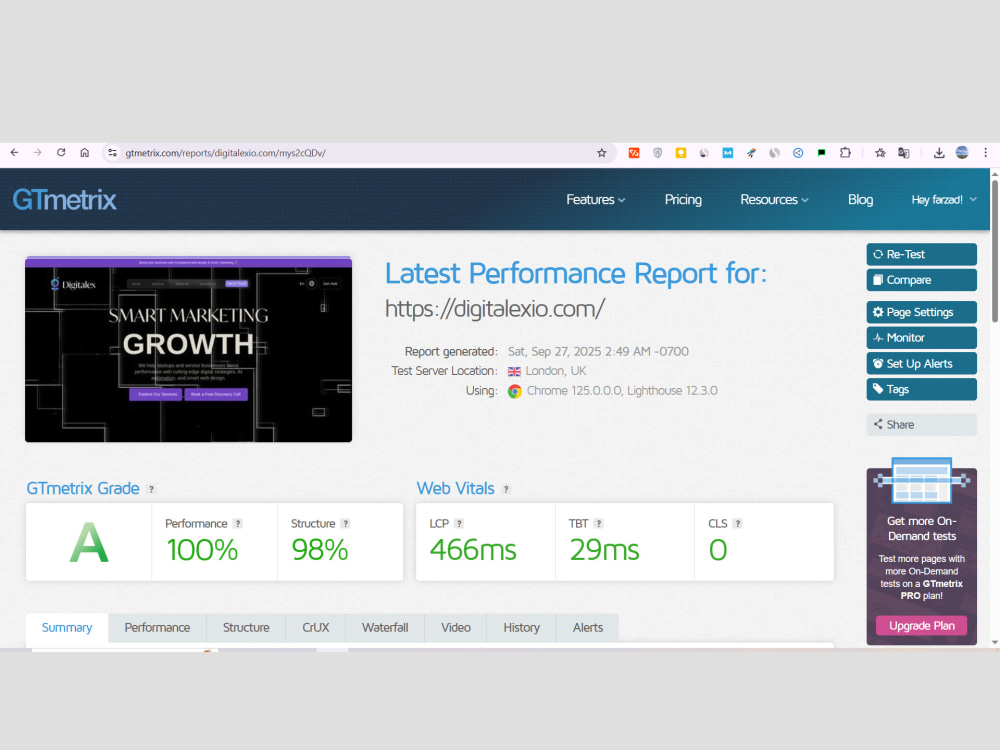Open the grey S swirl extension

(774, 153)
